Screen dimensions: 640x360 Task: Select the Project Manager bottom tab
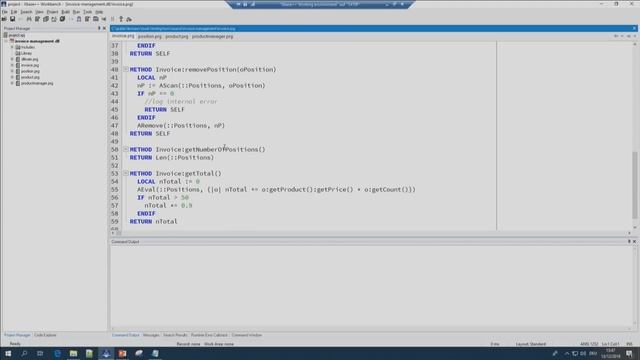17,335
